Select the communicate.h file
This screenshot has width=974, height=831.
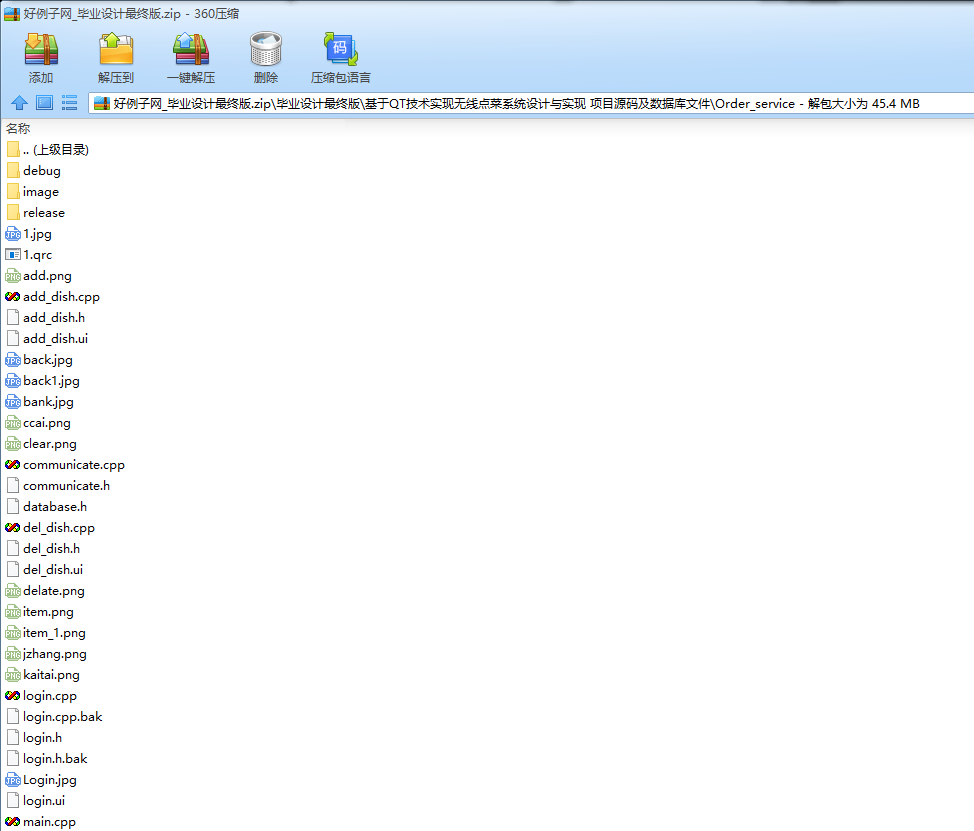(x=58, y=486)
